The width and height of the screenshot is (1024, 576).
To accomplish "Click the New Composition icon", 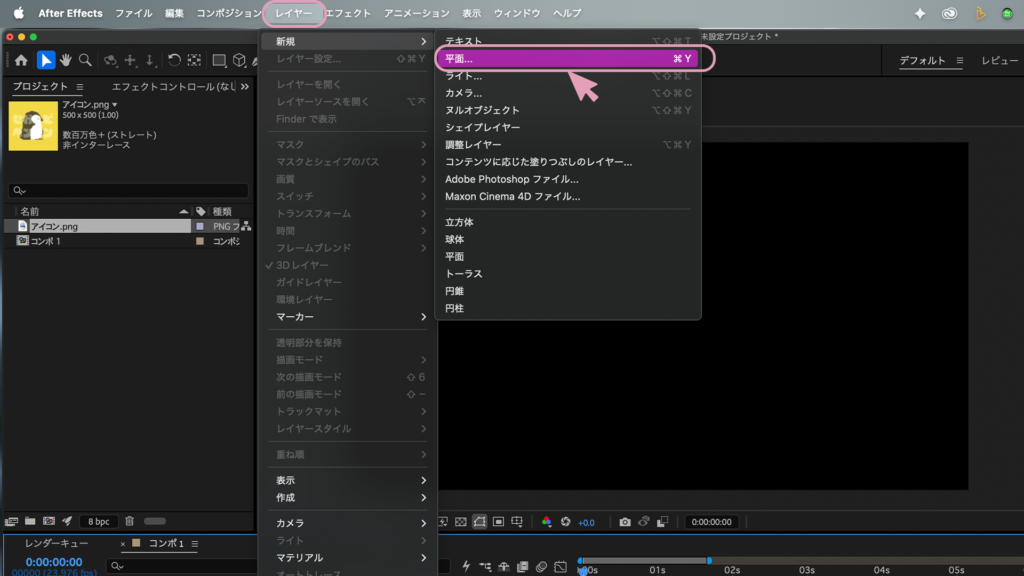I will point(49,521).
